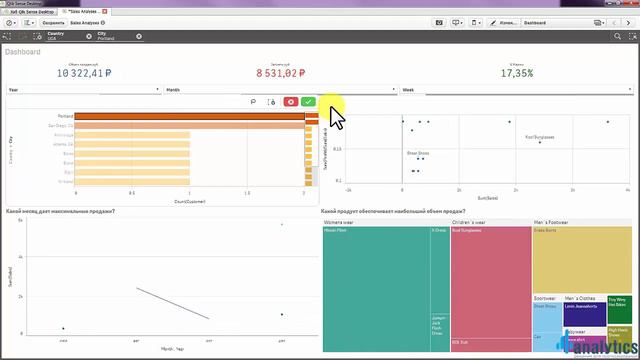This screenshot has height=360, width=640.
Task: Open the selections tool icon
Action: point(633,36)
